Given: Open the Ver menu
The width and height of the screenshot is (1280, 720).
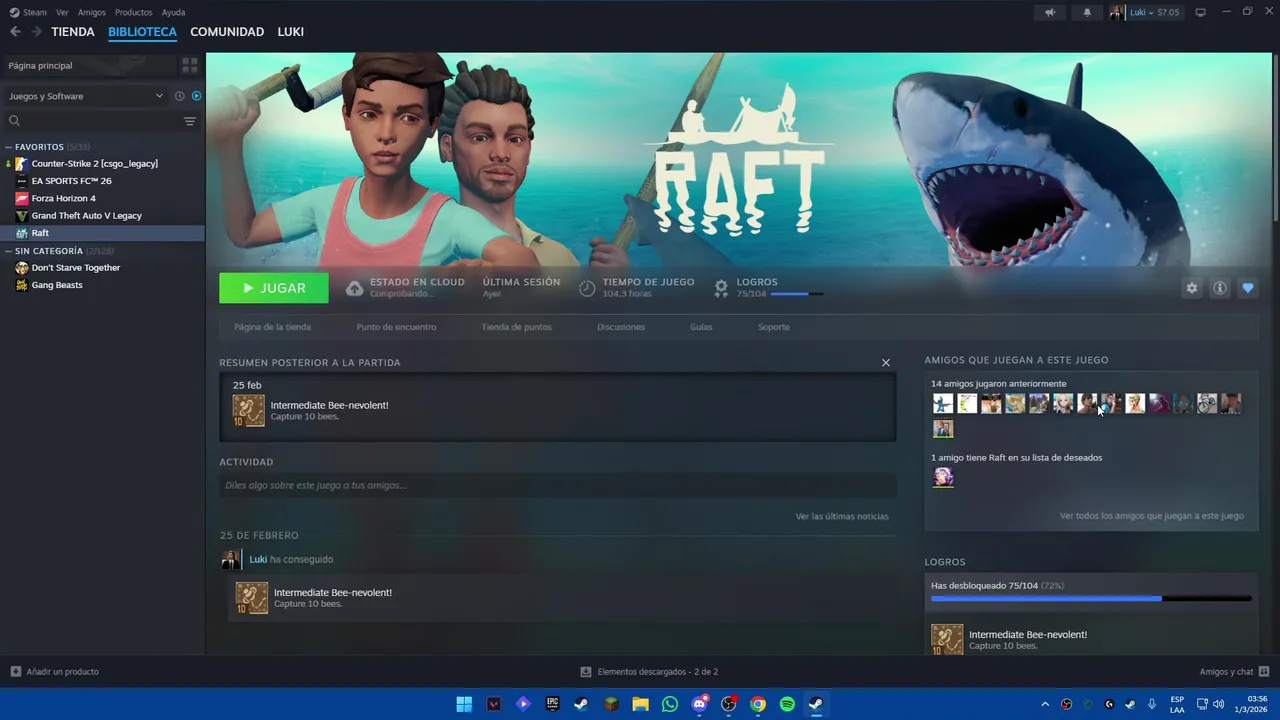Looking at the screenshot, I should point(63,12).
